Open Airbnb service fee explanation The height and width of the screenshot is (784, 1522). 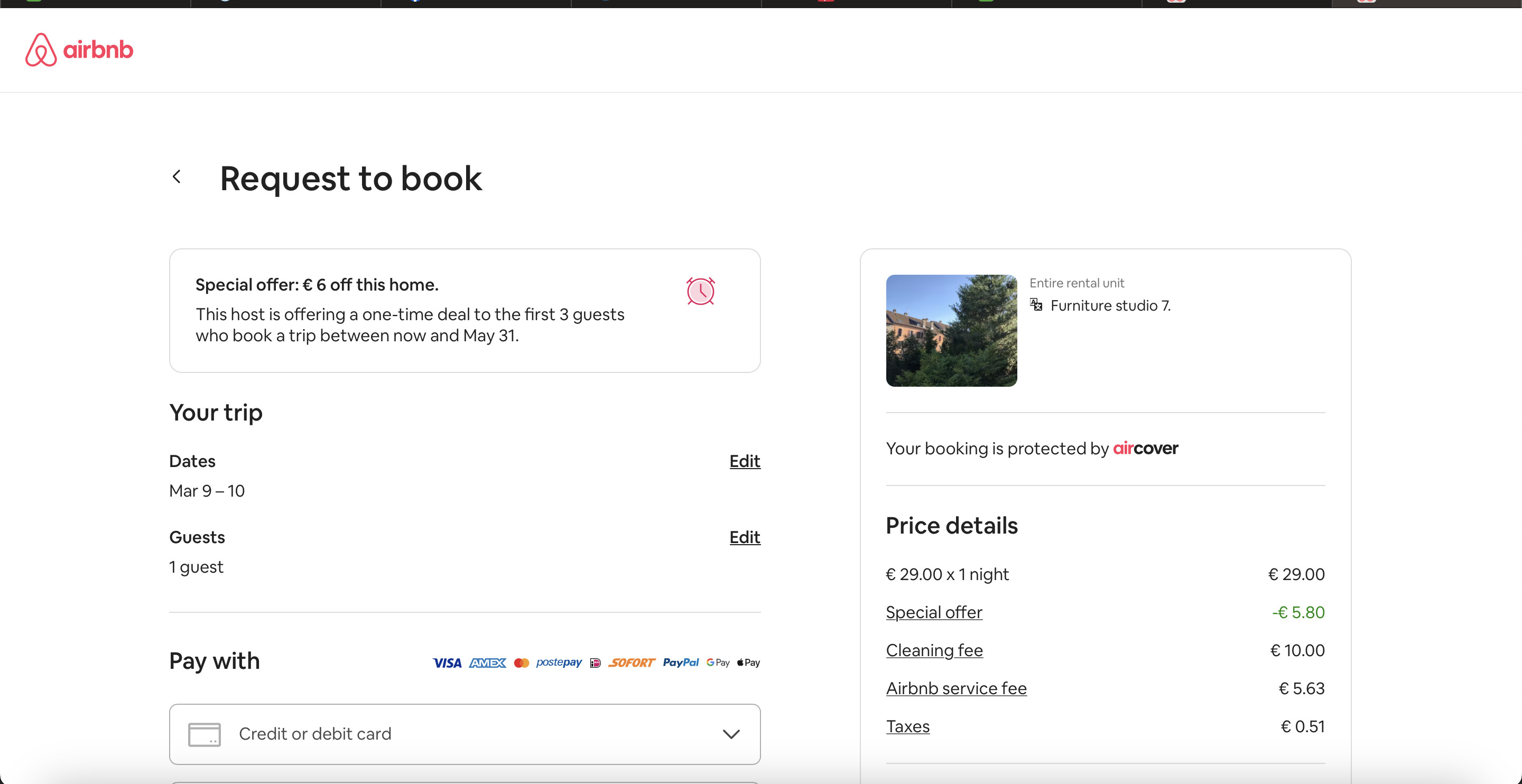pos(956,688)
